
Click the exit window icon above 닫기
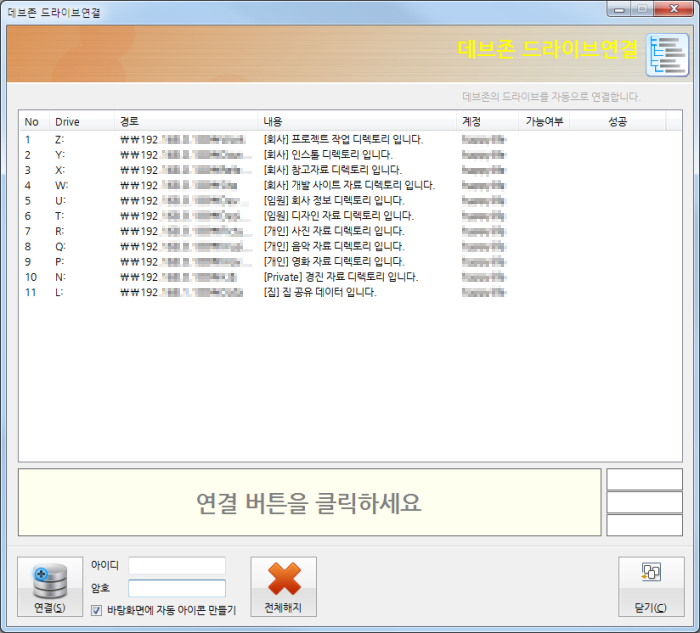(651, 572)
